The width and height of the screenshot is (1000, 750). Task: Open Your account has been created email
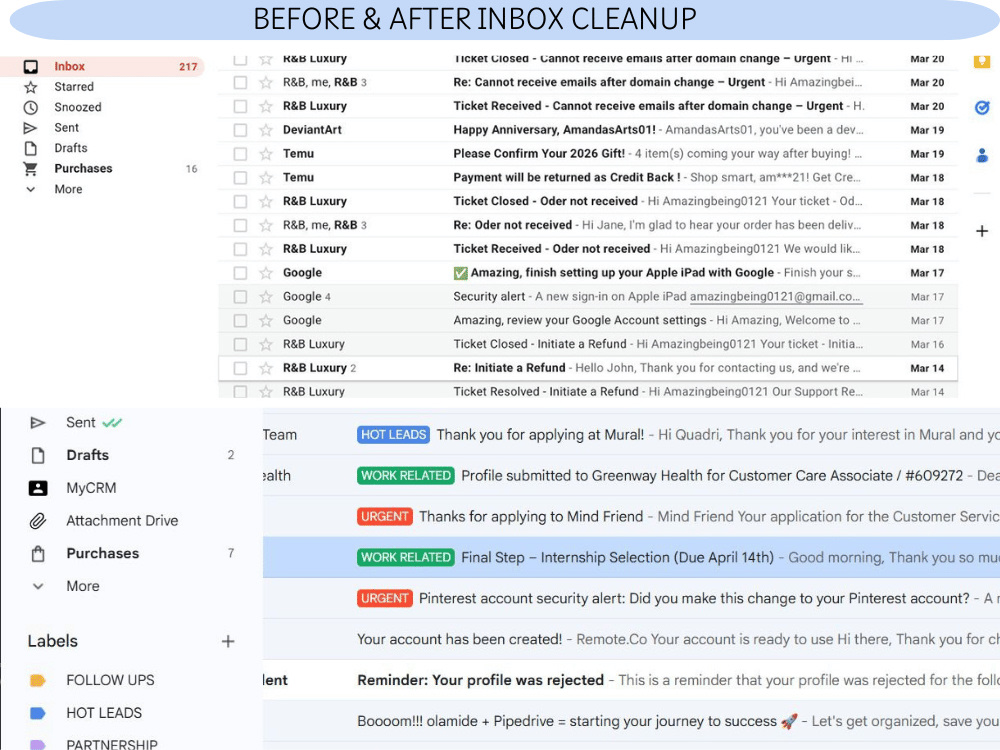631,639
